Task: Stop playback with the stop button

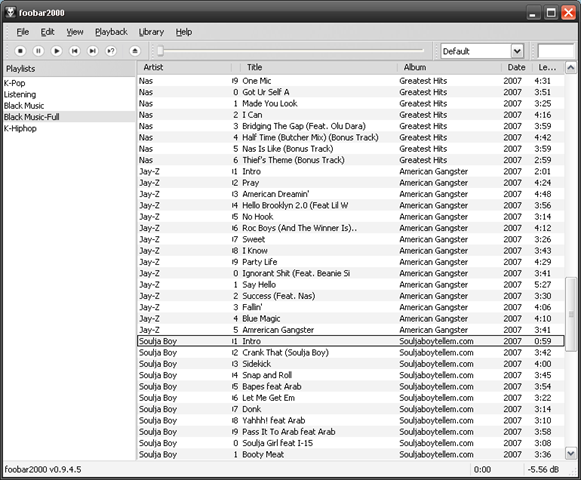Action: tap(20, 51)
